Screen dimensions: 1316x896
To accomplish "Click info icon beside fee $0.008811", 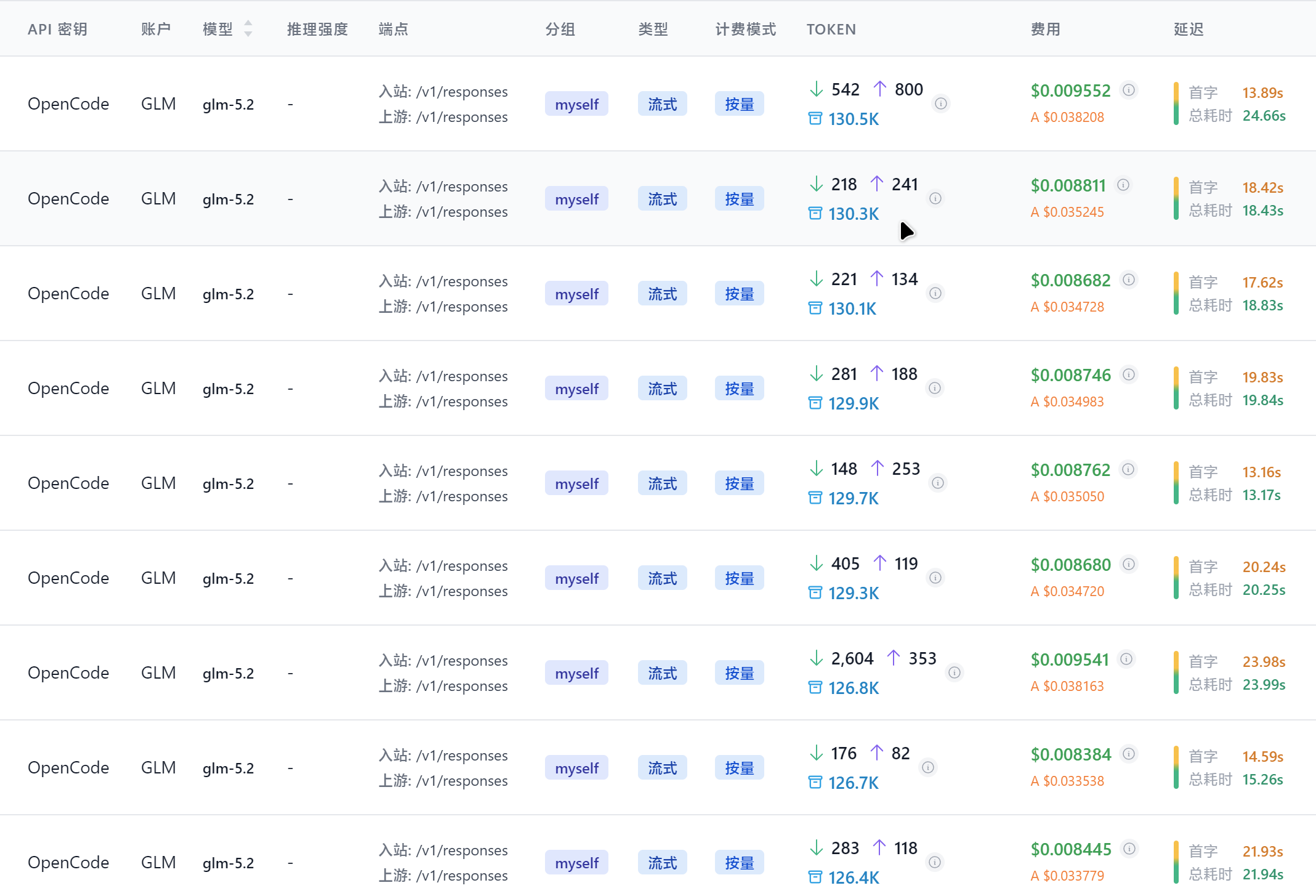I will [x=1123, y=185].
